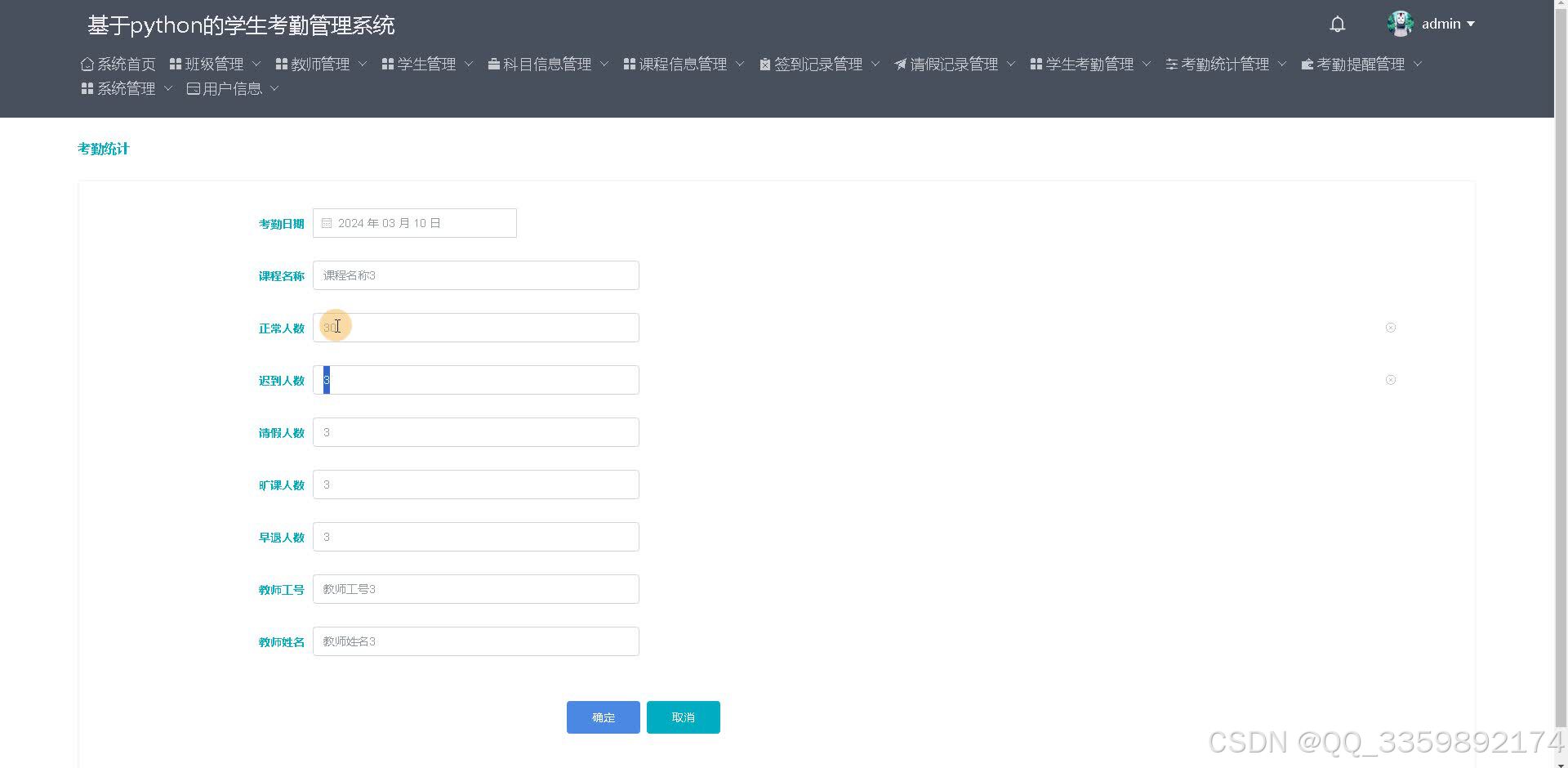Expand the 签到记录管理 chevron
The width and height of the screenshot is (1568, 768).
pos(875,64)
